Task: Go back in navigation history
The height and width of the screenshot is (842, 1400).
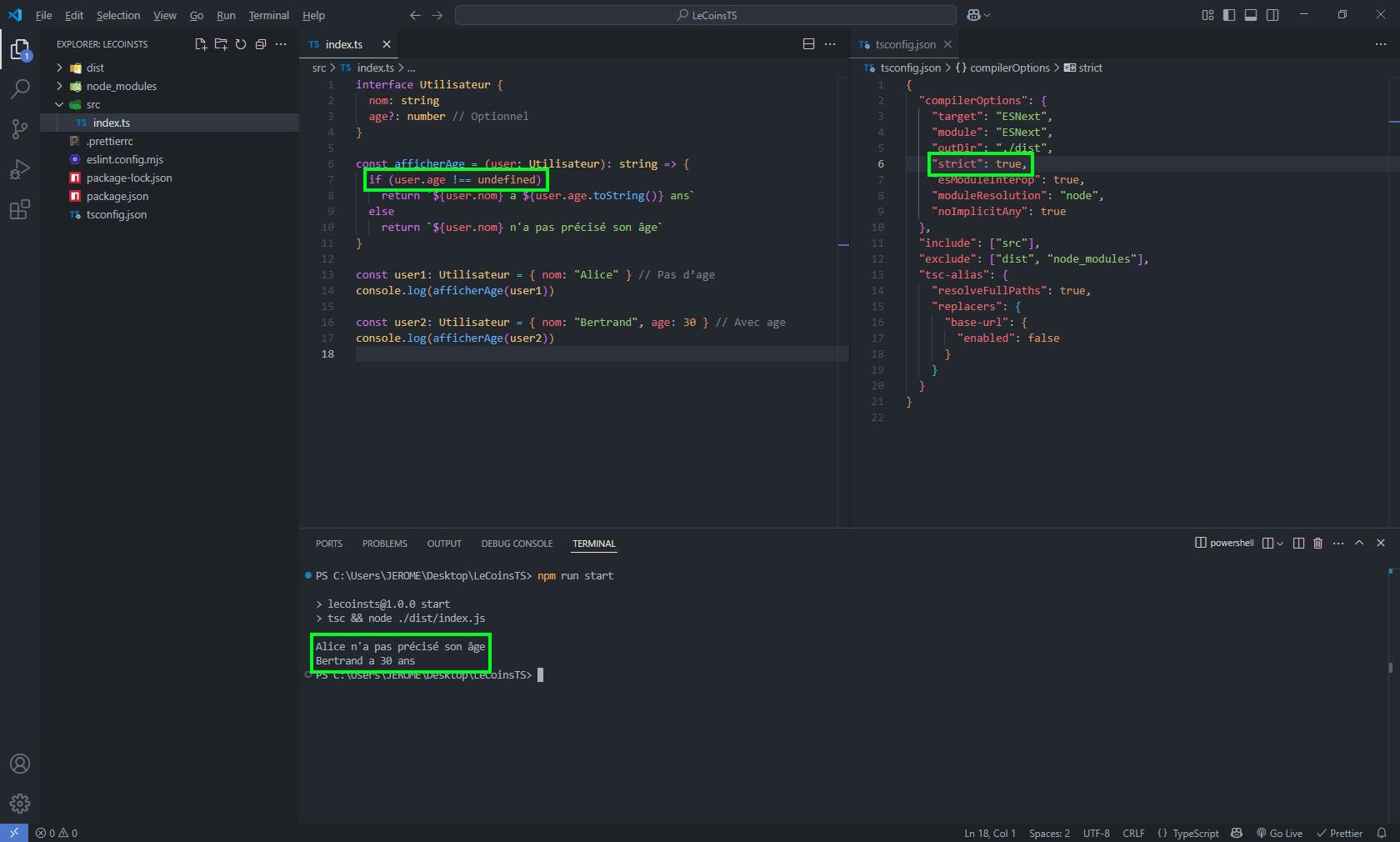Action: [x=416, y=15]
